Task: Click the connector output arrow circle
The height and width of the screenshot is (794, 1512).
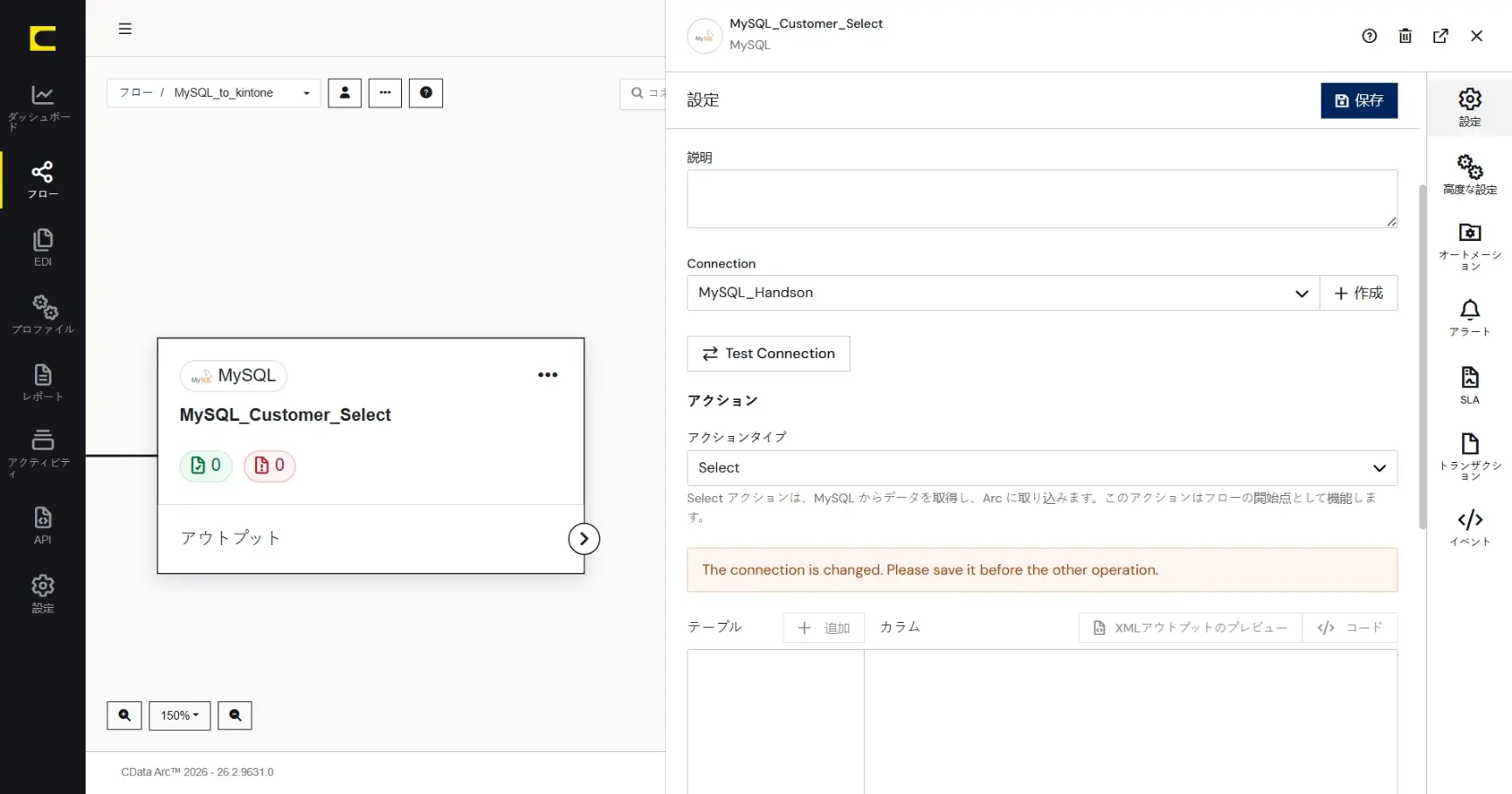Action: [x=584, y=539]
